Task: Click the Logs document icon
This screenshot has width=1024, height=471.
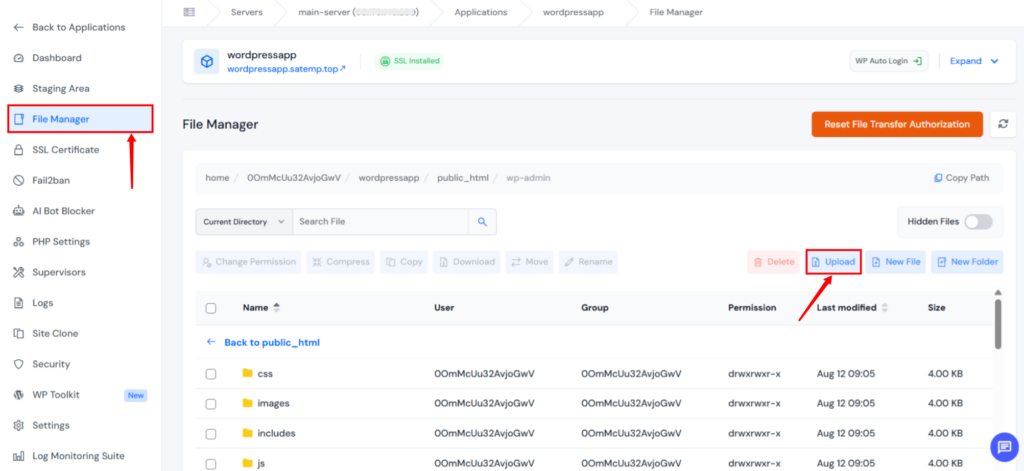Action: coord(19,303)
